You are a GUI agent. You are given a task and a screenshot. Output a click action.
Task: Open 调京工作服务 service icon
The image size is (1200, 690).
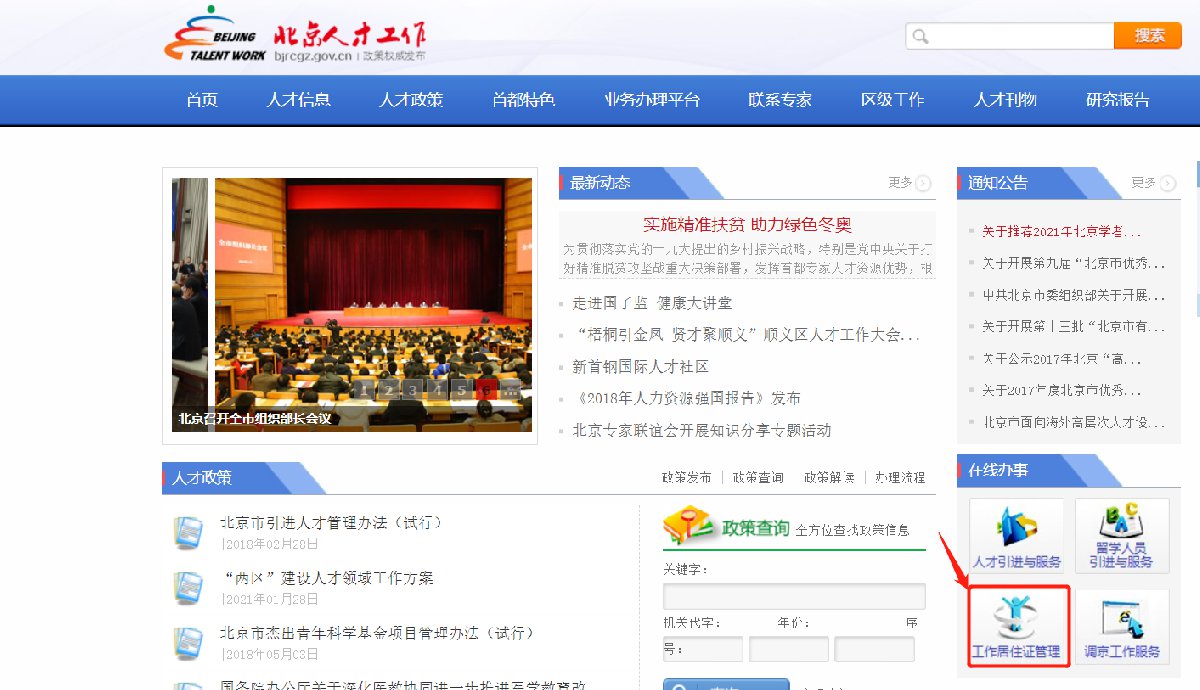[x=1121, y=627]
